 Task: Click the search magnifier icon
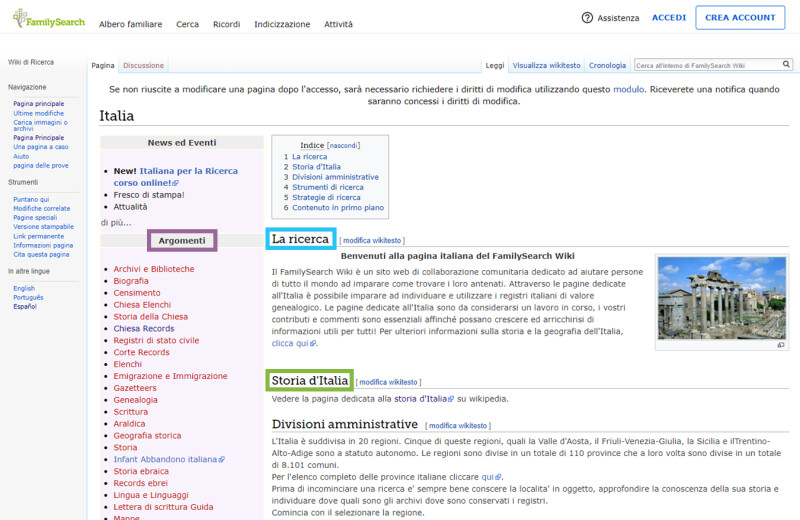pyautogui.click(x=786, y=64)
